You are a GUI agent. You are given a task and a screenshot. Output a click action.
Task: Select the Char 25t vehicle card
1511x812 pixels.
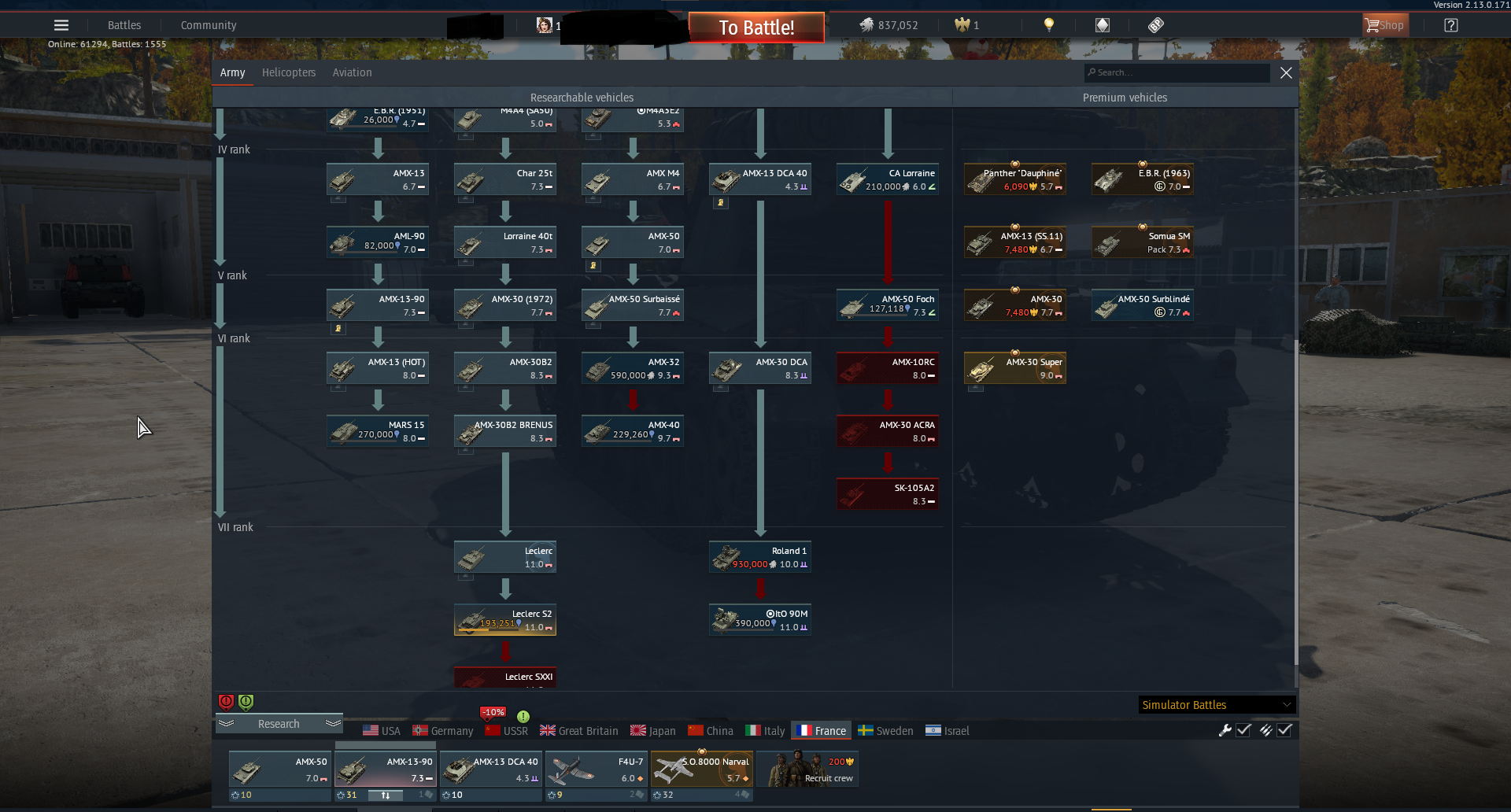[505, 179]
